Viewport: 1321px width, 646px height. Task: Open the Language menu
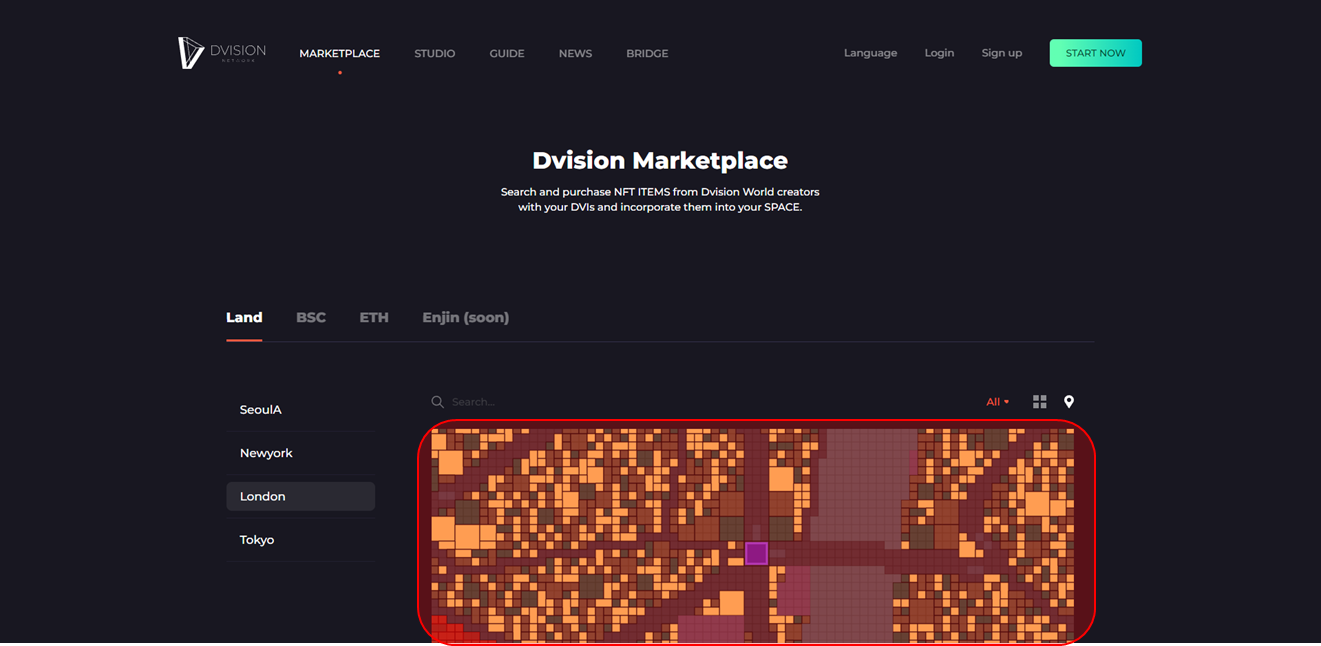click(x=870, y=53)
